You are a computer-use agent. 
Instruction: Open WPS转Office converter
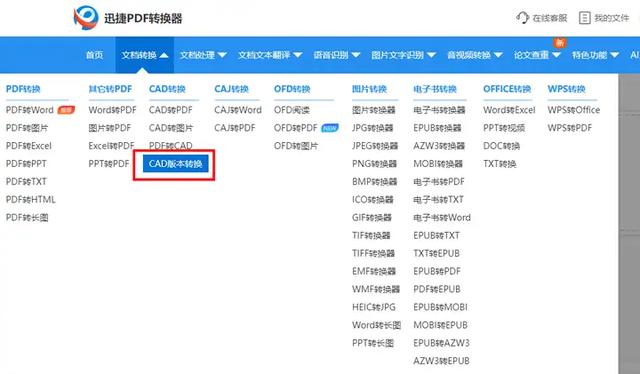click(574, 110)
